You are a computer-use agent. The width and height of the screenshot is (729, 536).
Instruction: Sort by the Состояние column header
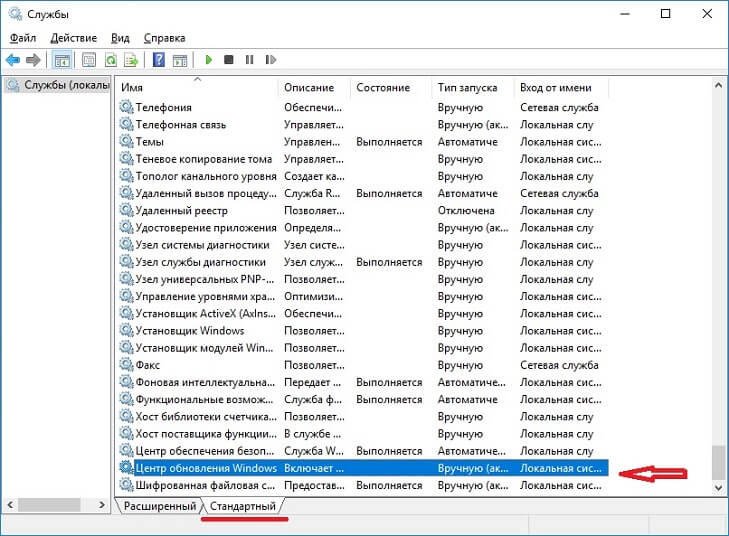391,87
